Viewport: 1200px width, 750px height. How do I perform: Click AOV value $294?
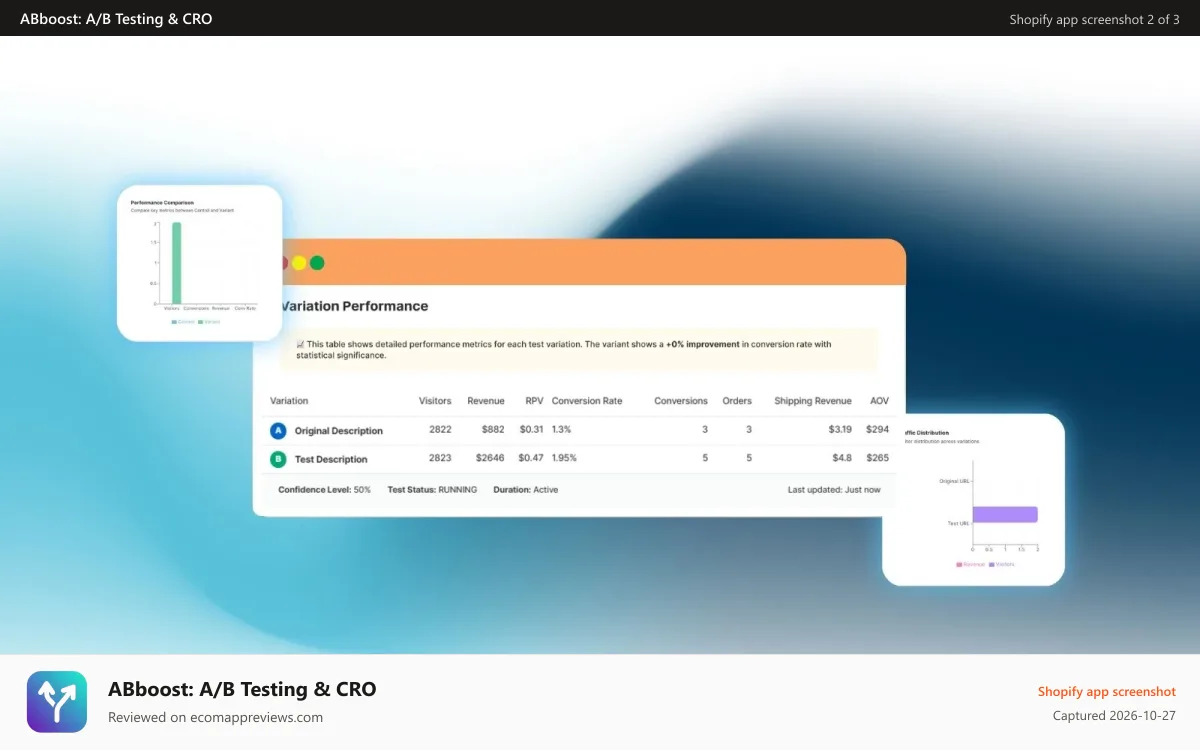pos(877,429)
